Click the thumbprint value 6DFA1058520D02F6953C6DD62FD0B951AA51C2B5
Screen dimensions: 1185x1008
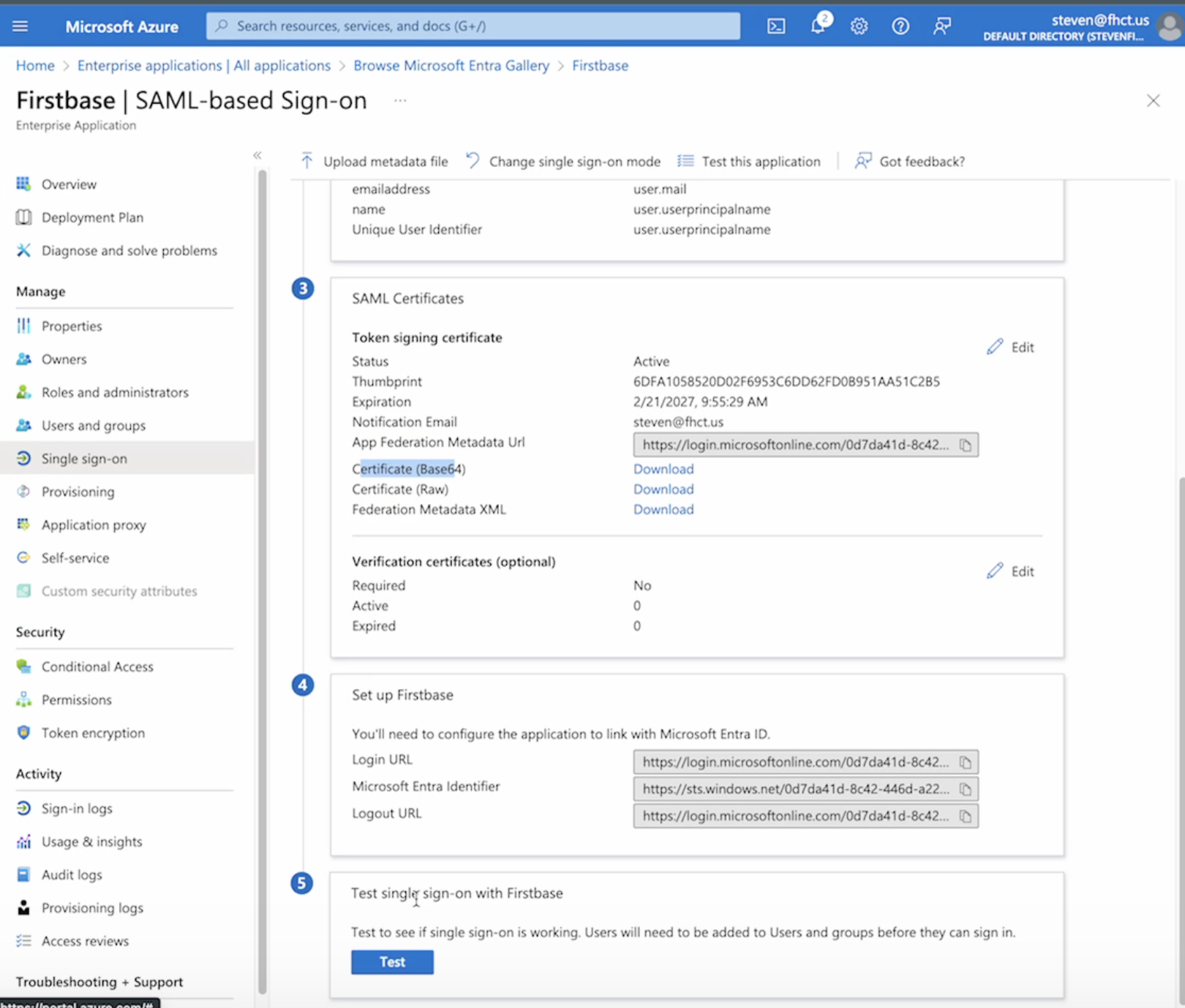click(x=786, y=382)
